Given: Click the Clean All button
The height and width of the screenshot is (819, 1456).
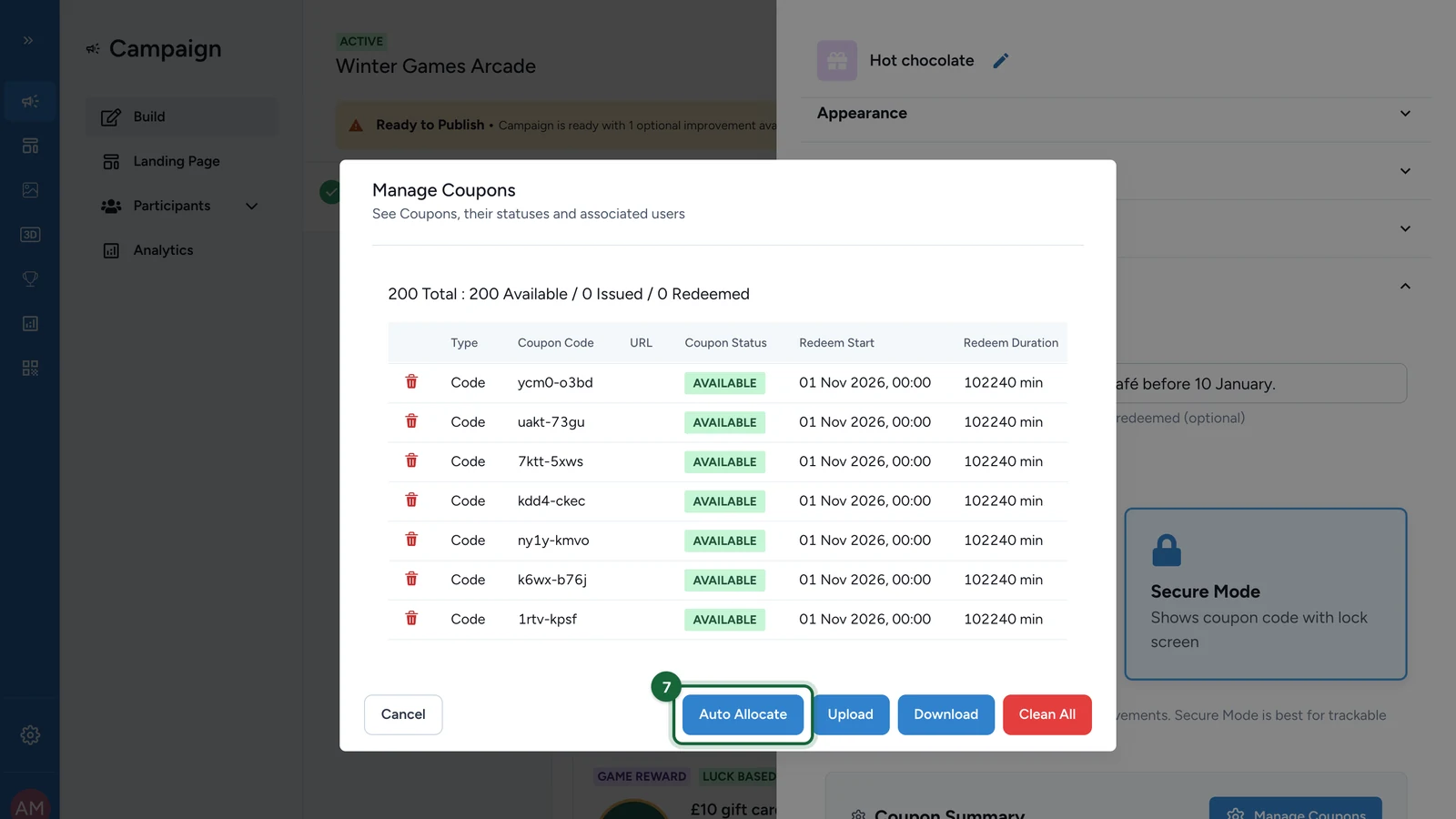Looking at the screenshot, I should point(1047,714).
